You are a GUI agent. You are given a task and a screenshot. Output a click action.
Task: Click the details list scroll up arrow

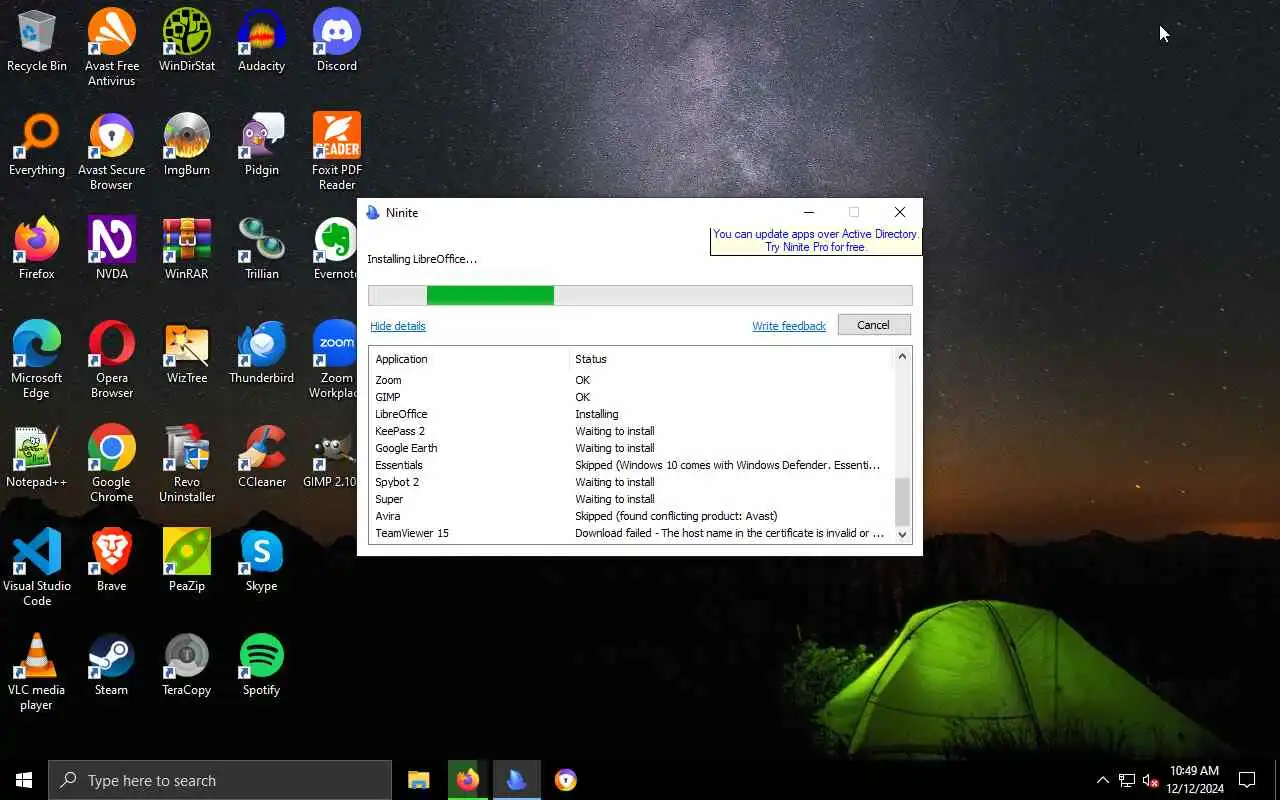pos(902,356)
